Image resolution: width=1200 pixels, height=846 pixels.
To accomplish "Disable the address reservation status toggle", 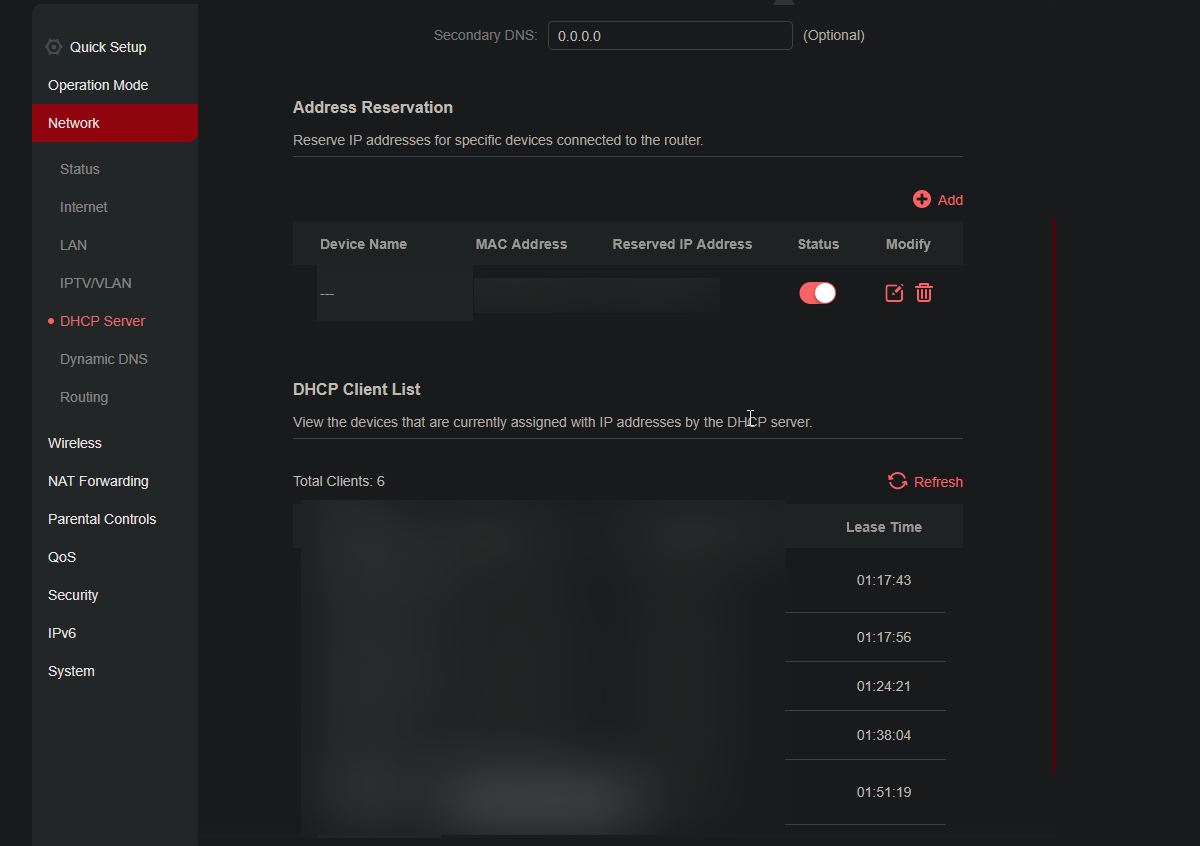I will click(x=817, y=293).
